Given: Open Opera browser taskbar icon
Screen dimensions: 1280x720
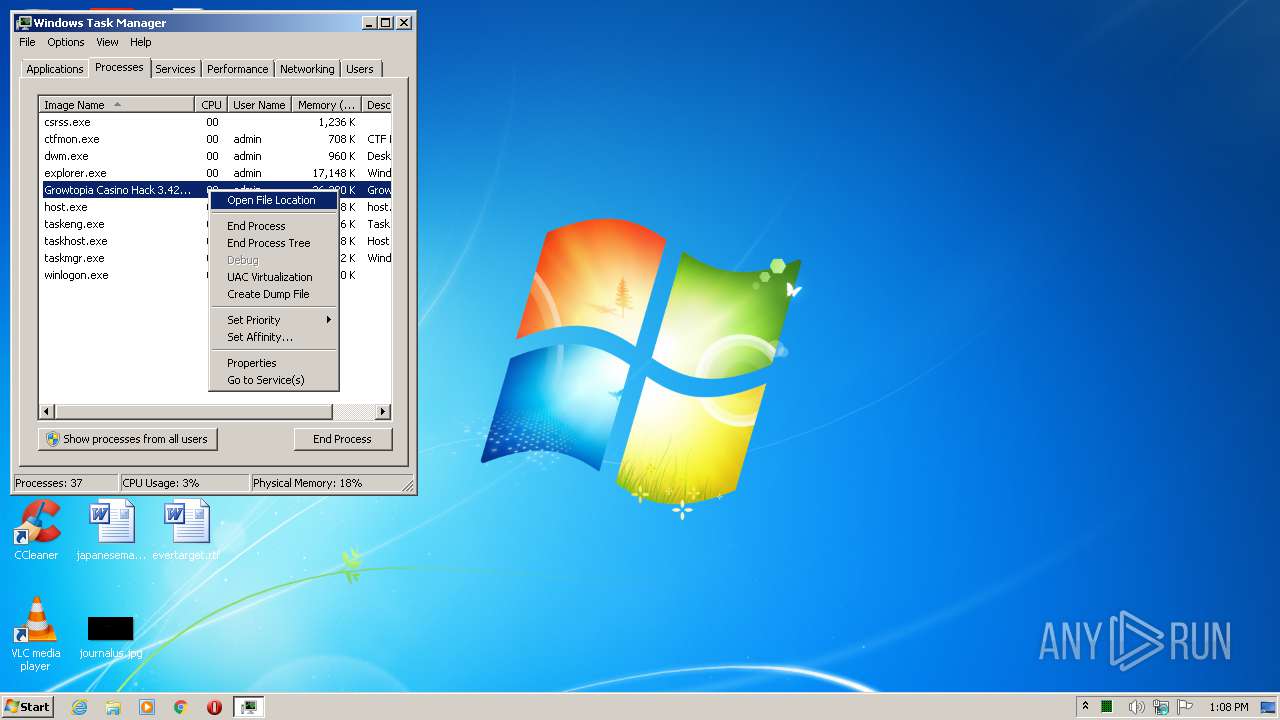Looking at the screenshot, I should point(214,707).
